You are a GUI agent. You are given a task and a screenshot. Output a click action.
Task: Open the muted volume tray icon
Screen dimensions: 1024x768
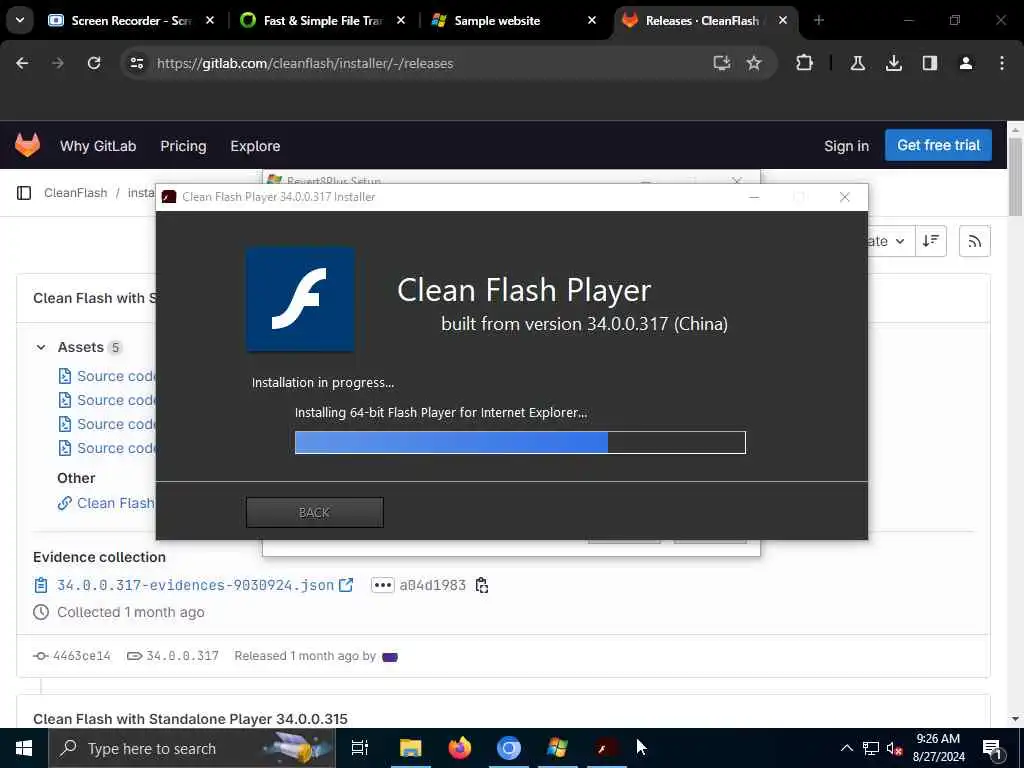pos(894,748)
